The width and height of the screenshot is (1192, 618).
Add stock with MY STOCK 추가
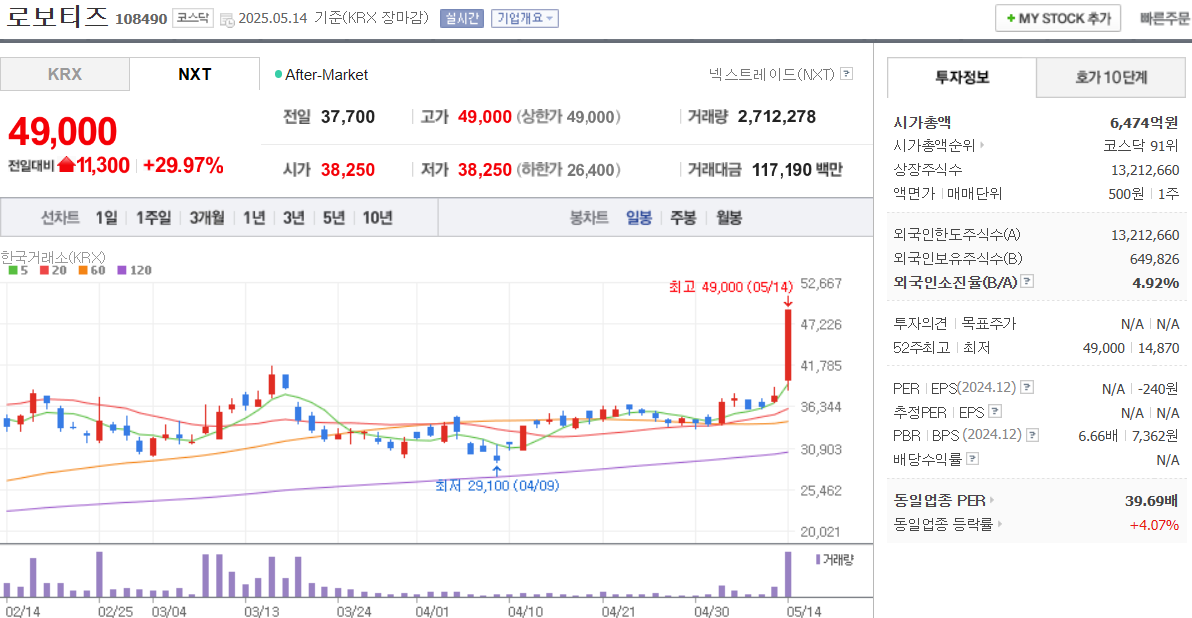[x=1058, y=18]
